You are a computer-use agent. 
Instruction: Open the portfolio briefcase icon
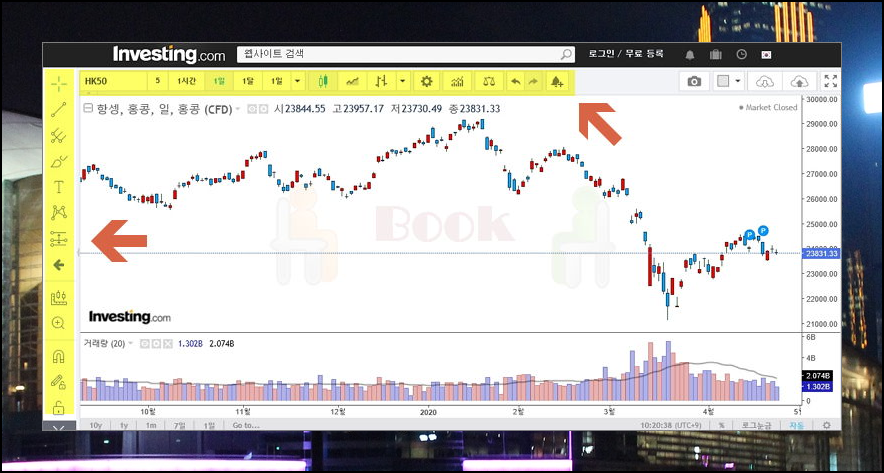(715, 55)
